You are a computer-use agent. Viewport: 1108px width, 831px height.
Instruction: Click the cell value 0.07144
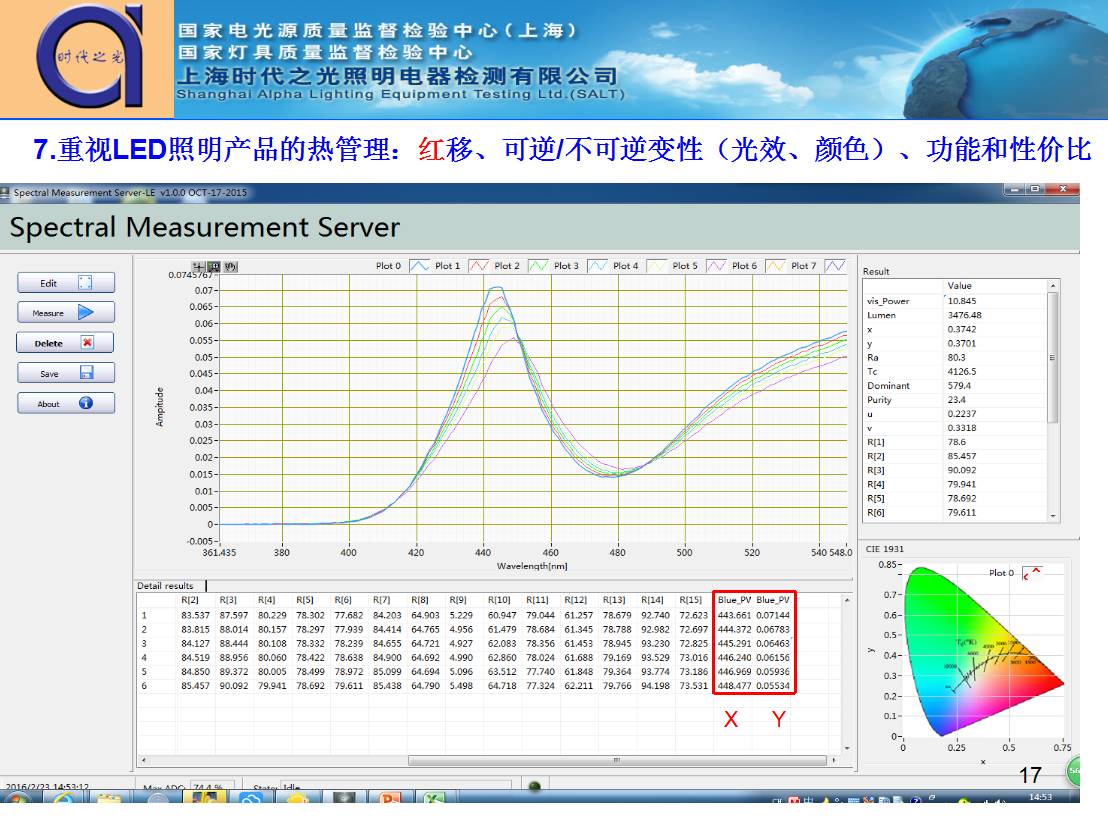click(x=773, y=615)
